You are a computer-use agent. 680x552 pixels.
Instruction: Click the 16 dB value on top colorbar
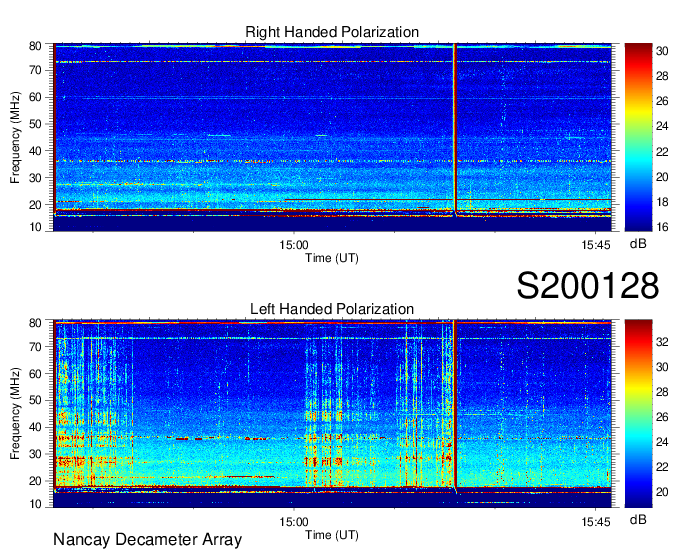[662, 227]
